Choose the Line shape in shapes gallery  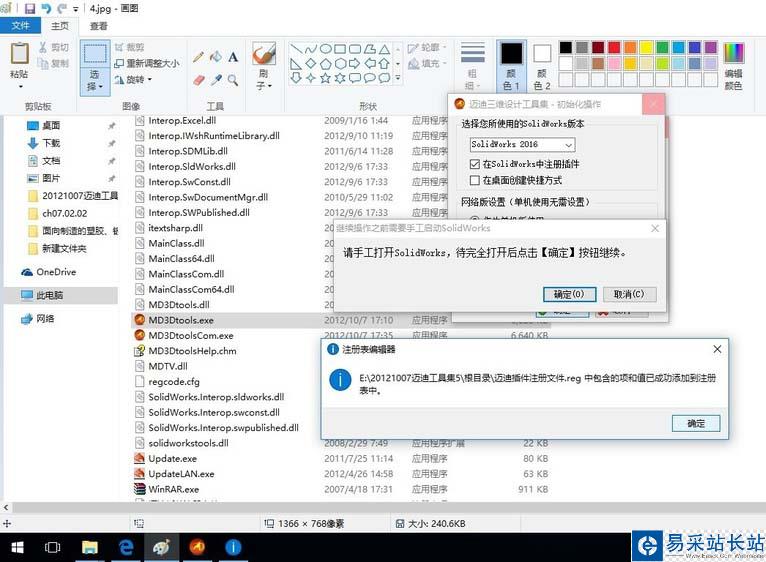click(x=296, y=49)
